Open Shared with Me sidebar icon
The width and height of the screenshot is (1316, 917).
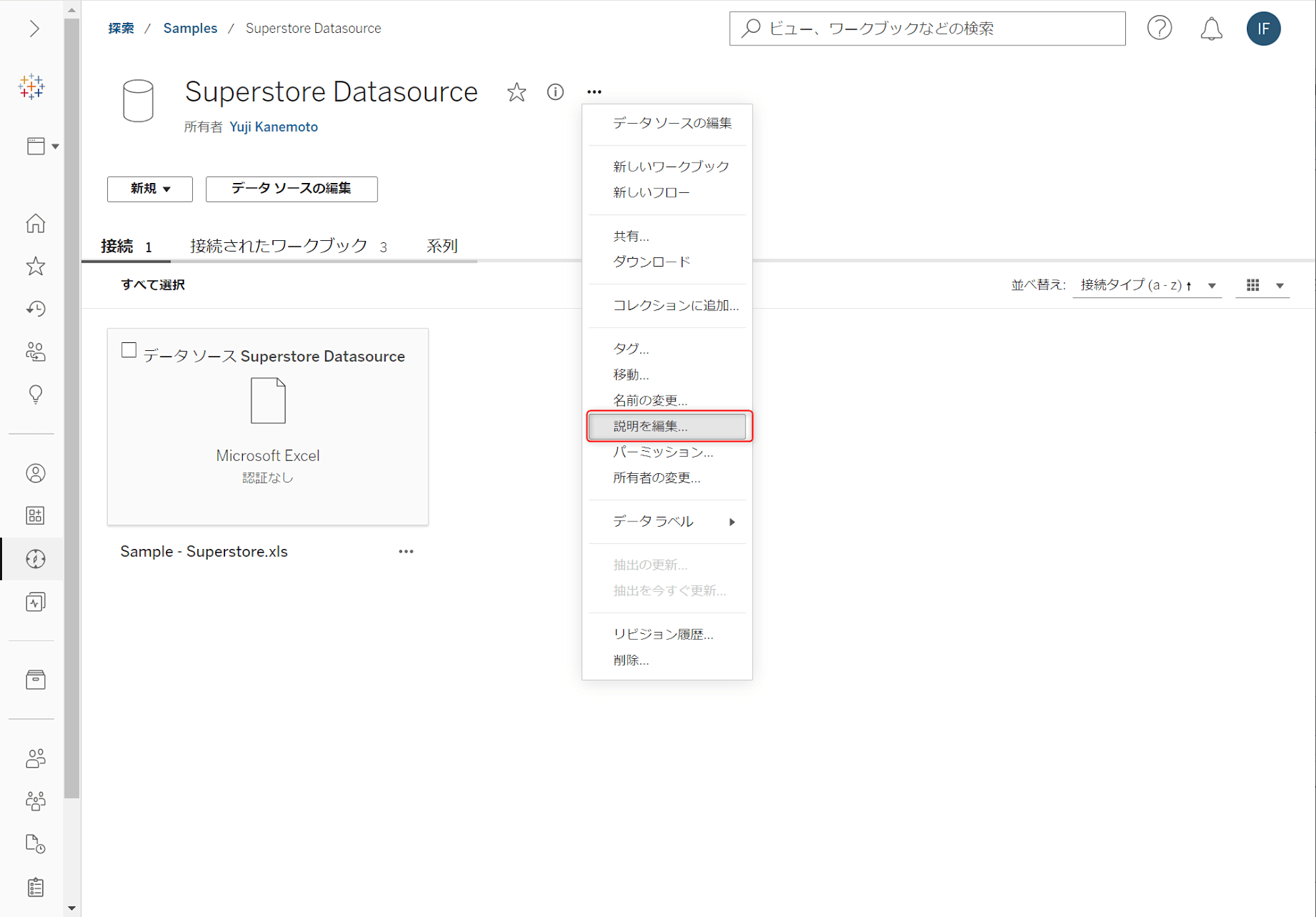[36, 352]
